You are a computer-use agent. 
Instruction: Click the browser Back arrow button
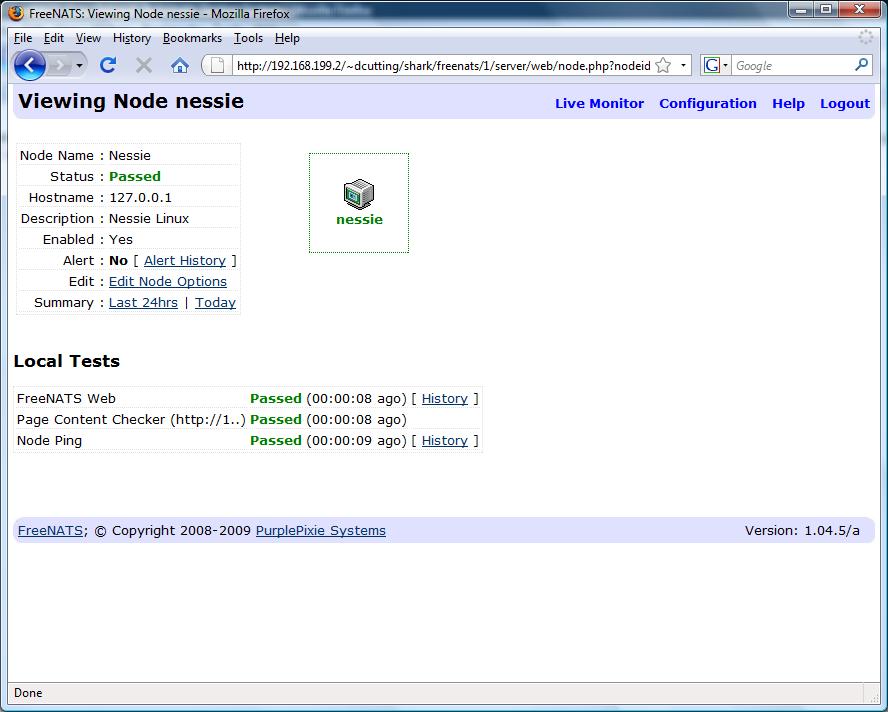click(30, 65)
